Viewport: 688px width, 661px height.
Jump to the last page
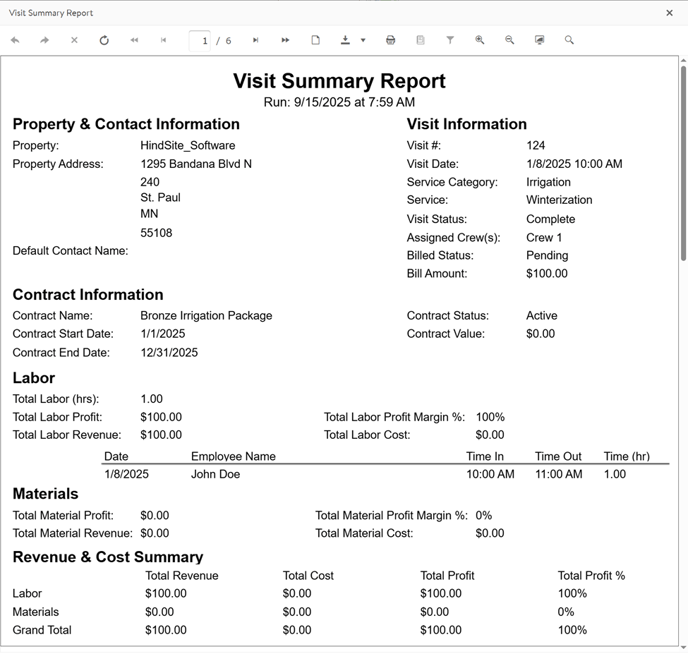tap(286, 41)
